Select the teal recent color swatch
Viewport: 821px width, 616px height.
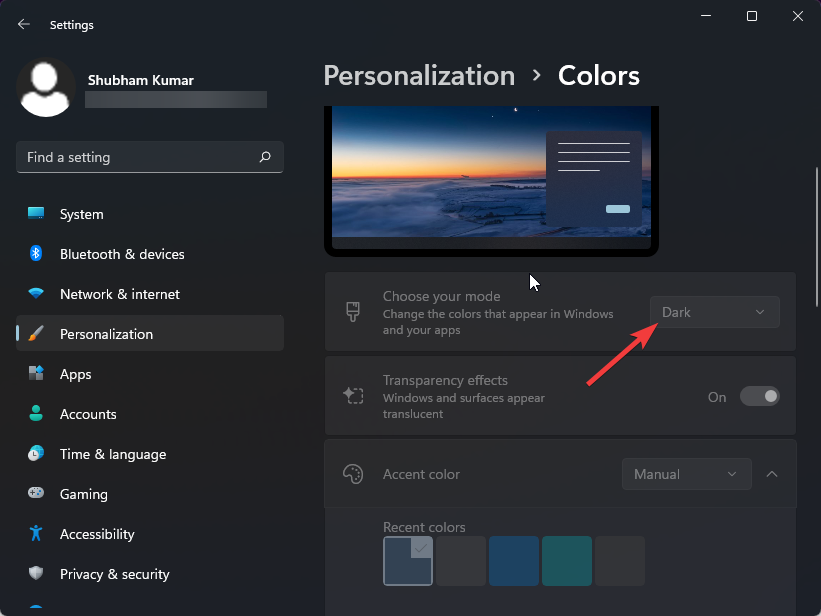[x=567, y=560]
